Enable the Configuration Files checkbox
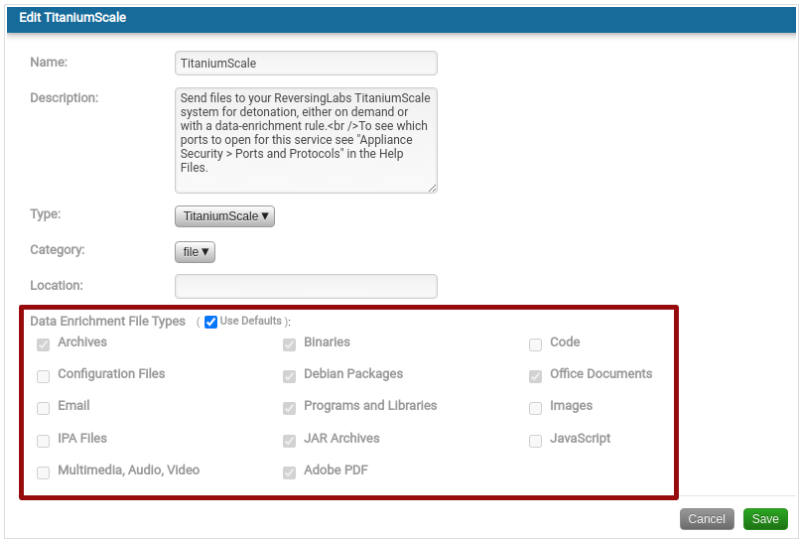 point(43,376)
